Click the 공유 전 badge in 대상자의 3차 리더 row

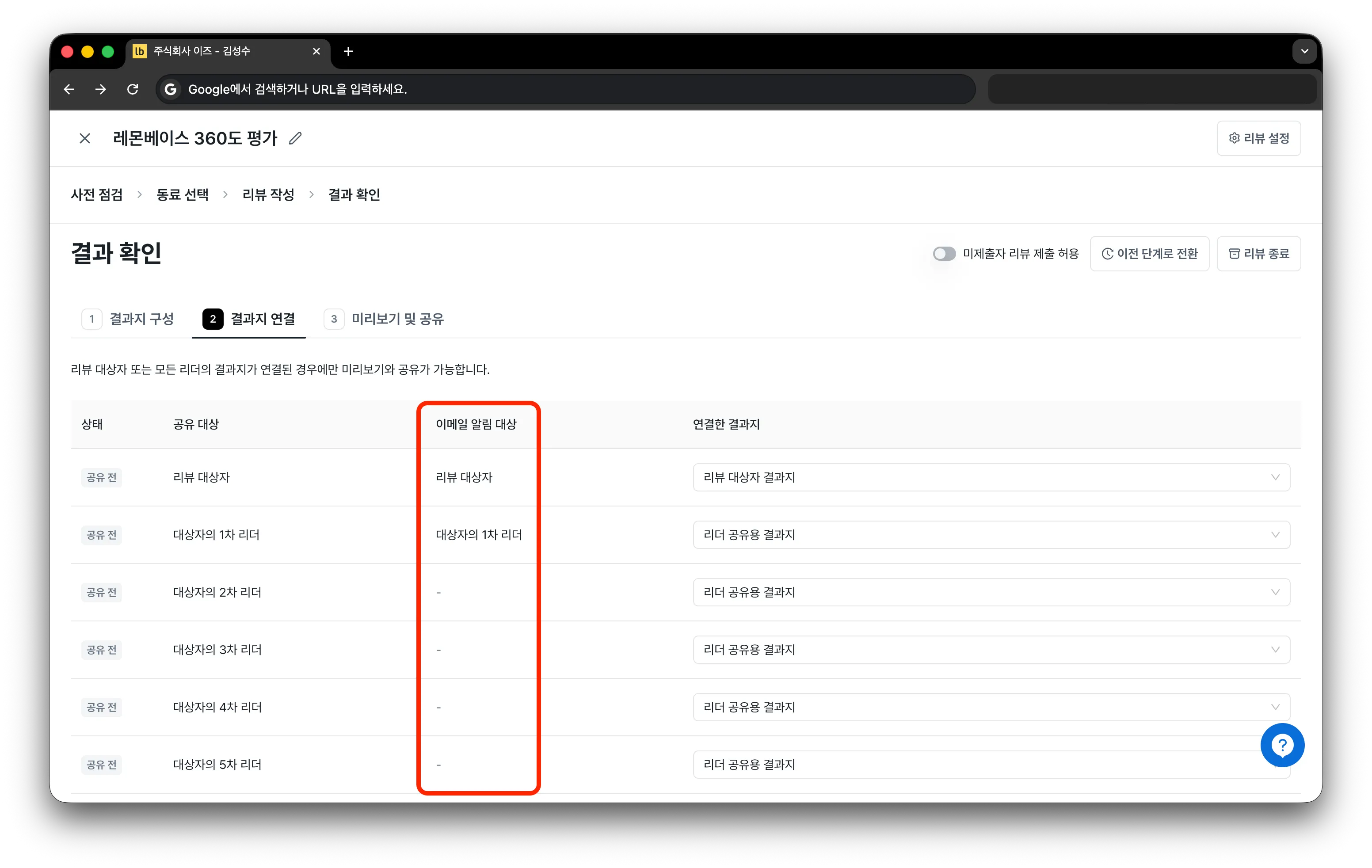(101, 650)
